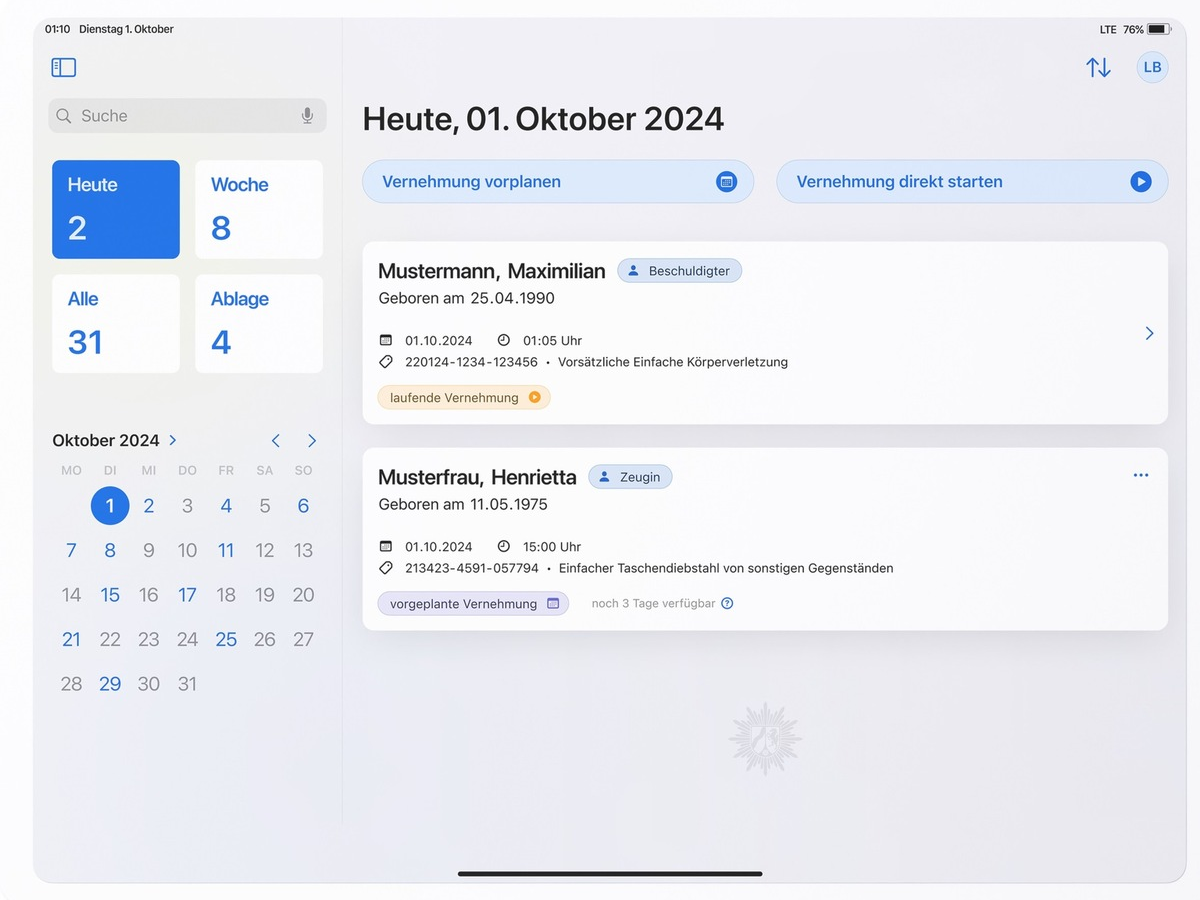Toggle the sidebar panel icon
This screenshot has width=1200, height=900.
(64, 67)
